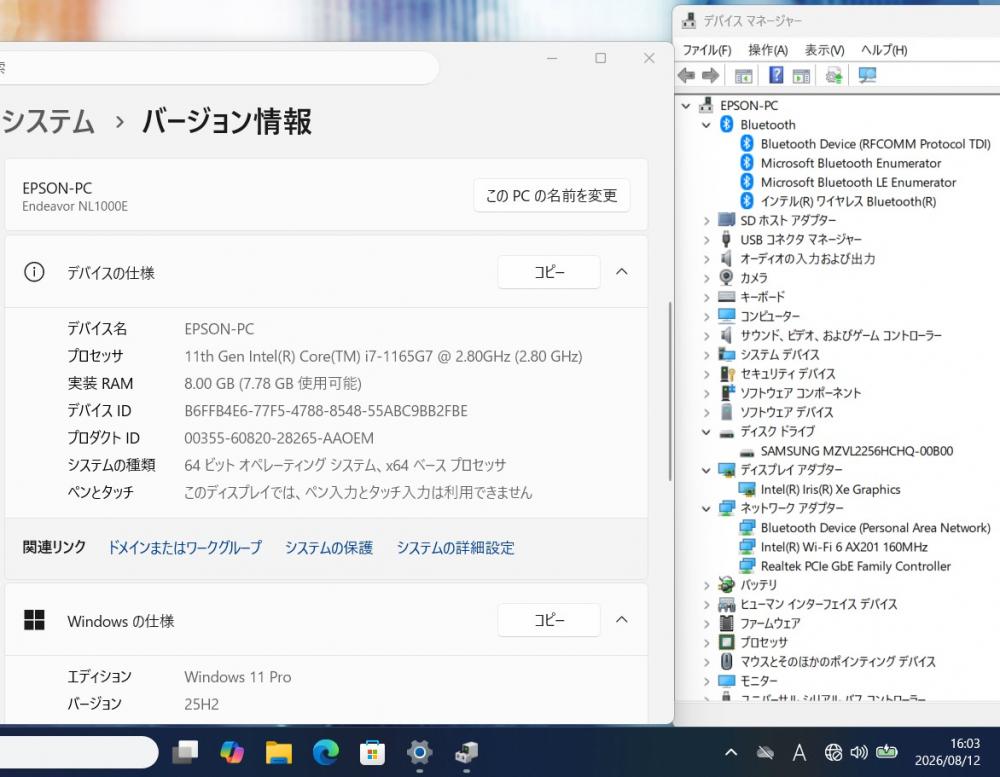This screenshot has width=1000, height=777.
Task: Click the Device Manager icon in taskbar
Action: 467,753
